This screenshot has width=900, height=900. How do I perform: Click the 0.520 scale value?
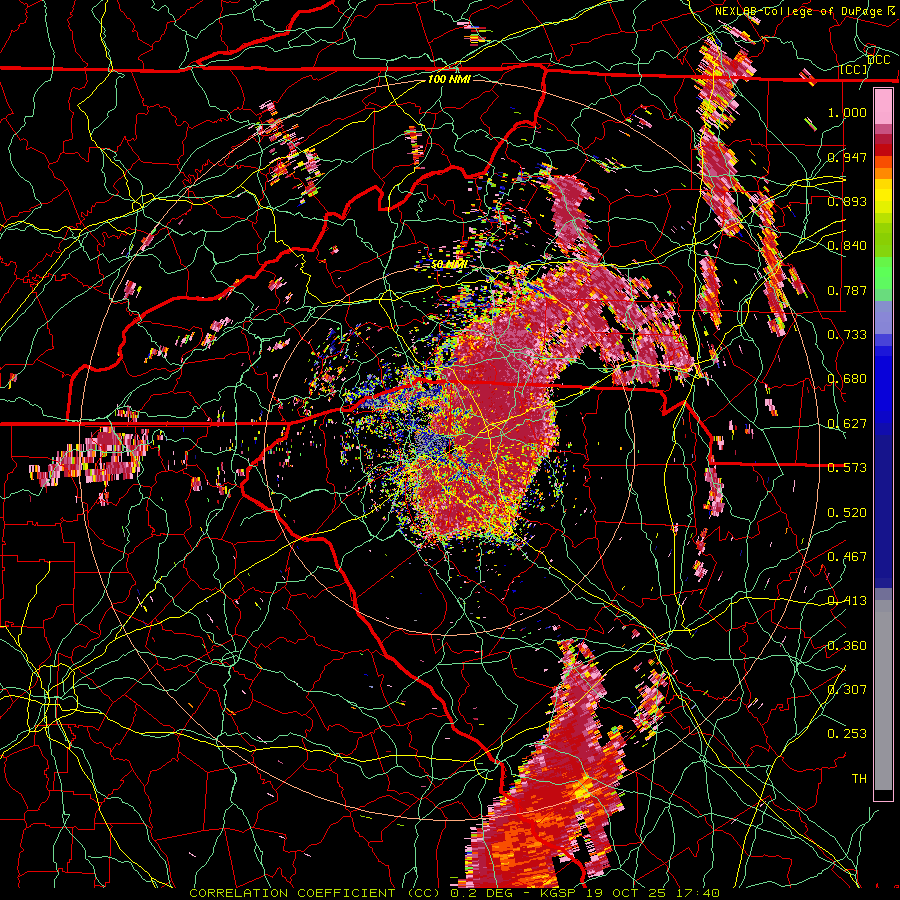[x=847, y=513]
